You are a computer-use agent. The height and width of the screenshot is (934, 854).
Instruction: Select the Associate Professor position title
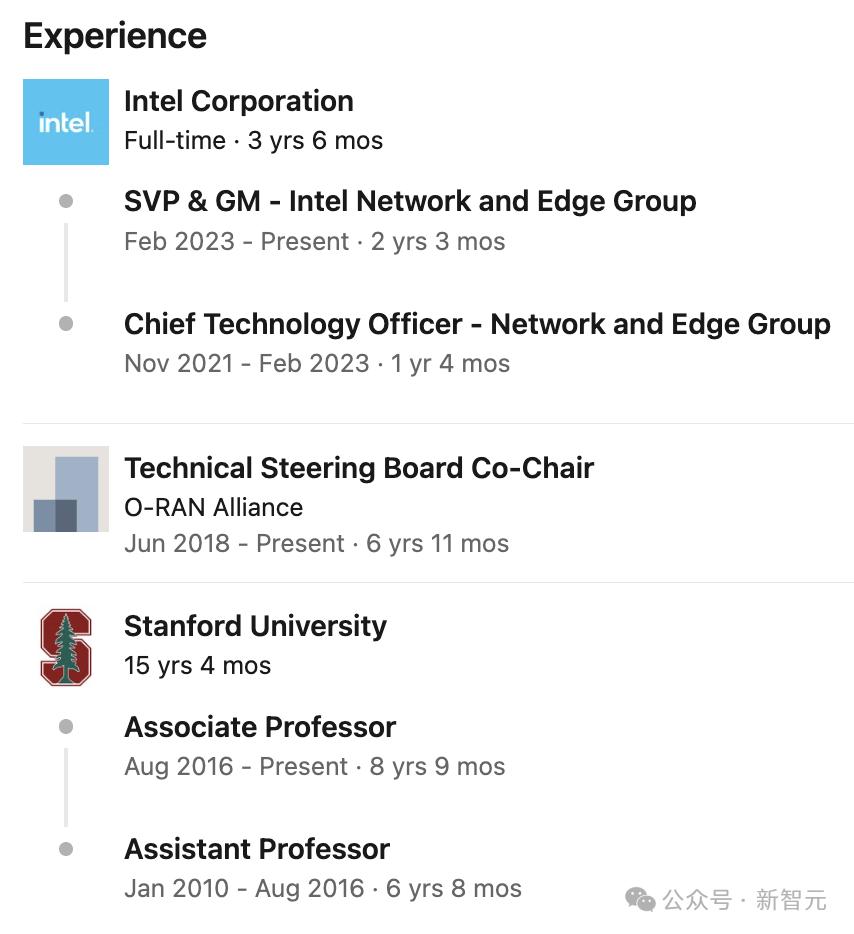(260, 727)
